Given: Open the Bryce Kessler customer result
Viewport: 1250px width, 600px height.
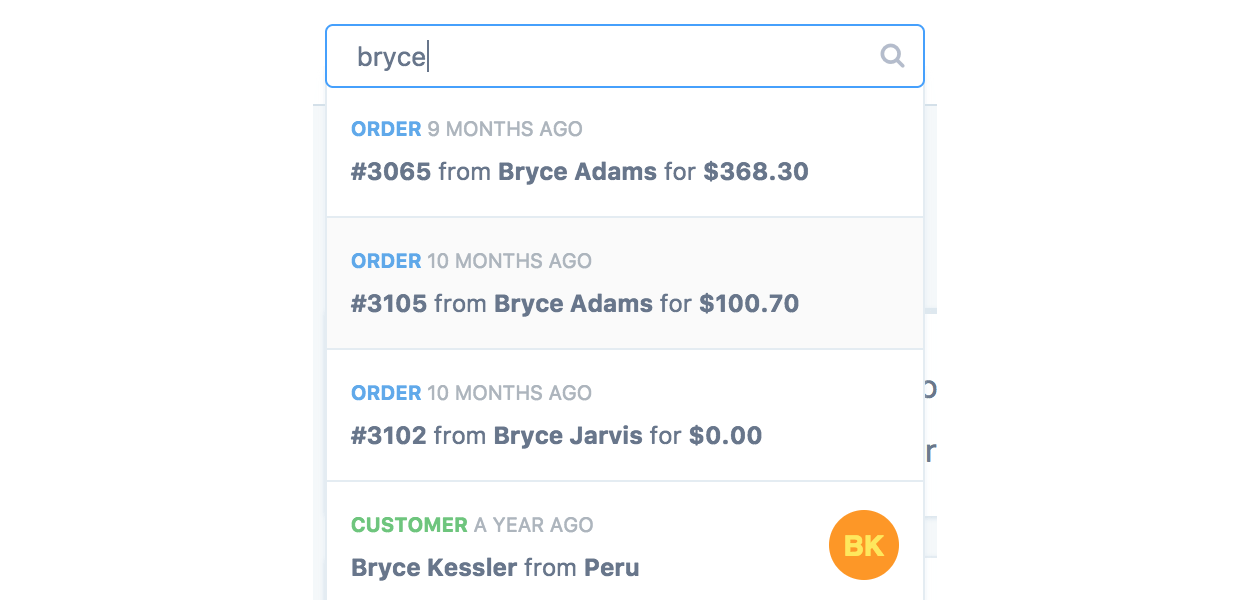Looking at the screenshot, I should click(580, 548).
